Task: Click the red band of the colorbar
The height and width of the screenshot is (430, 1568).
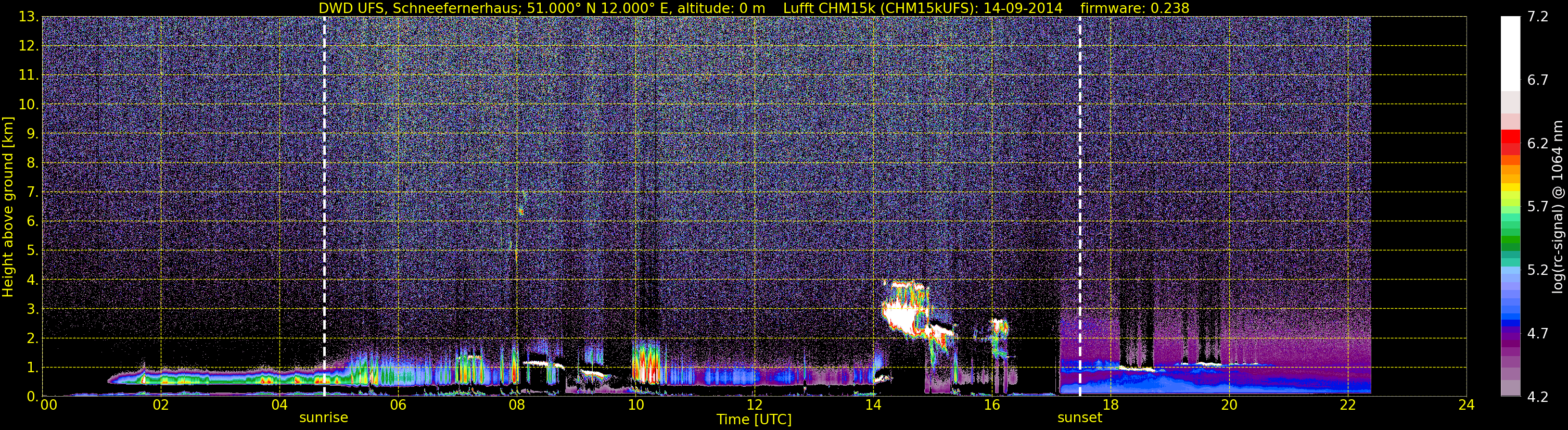Action: click(1510, 142)
